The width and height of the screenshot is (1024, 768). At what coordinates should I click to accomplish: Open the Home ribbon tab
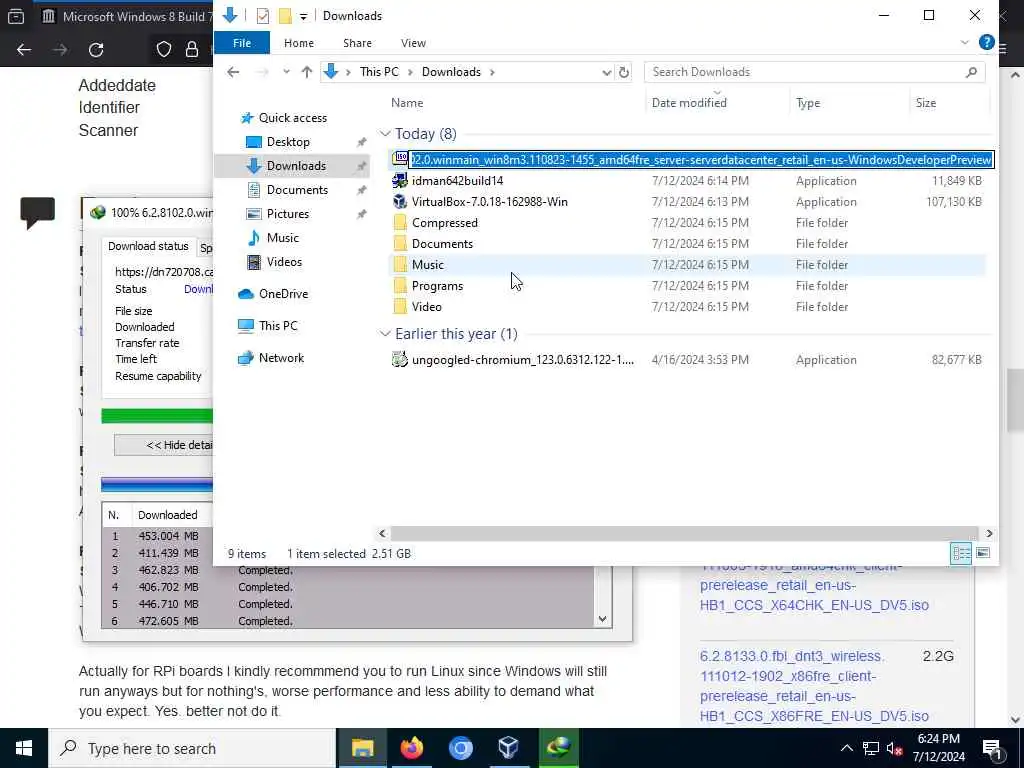click(299, 42)
